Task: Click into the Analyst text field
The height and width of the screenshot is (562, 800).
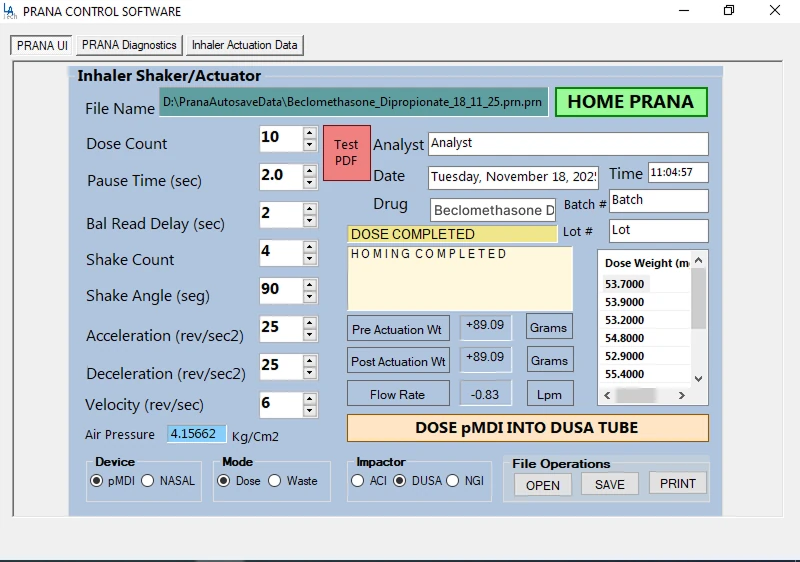Action: click(x=568, y=143)
